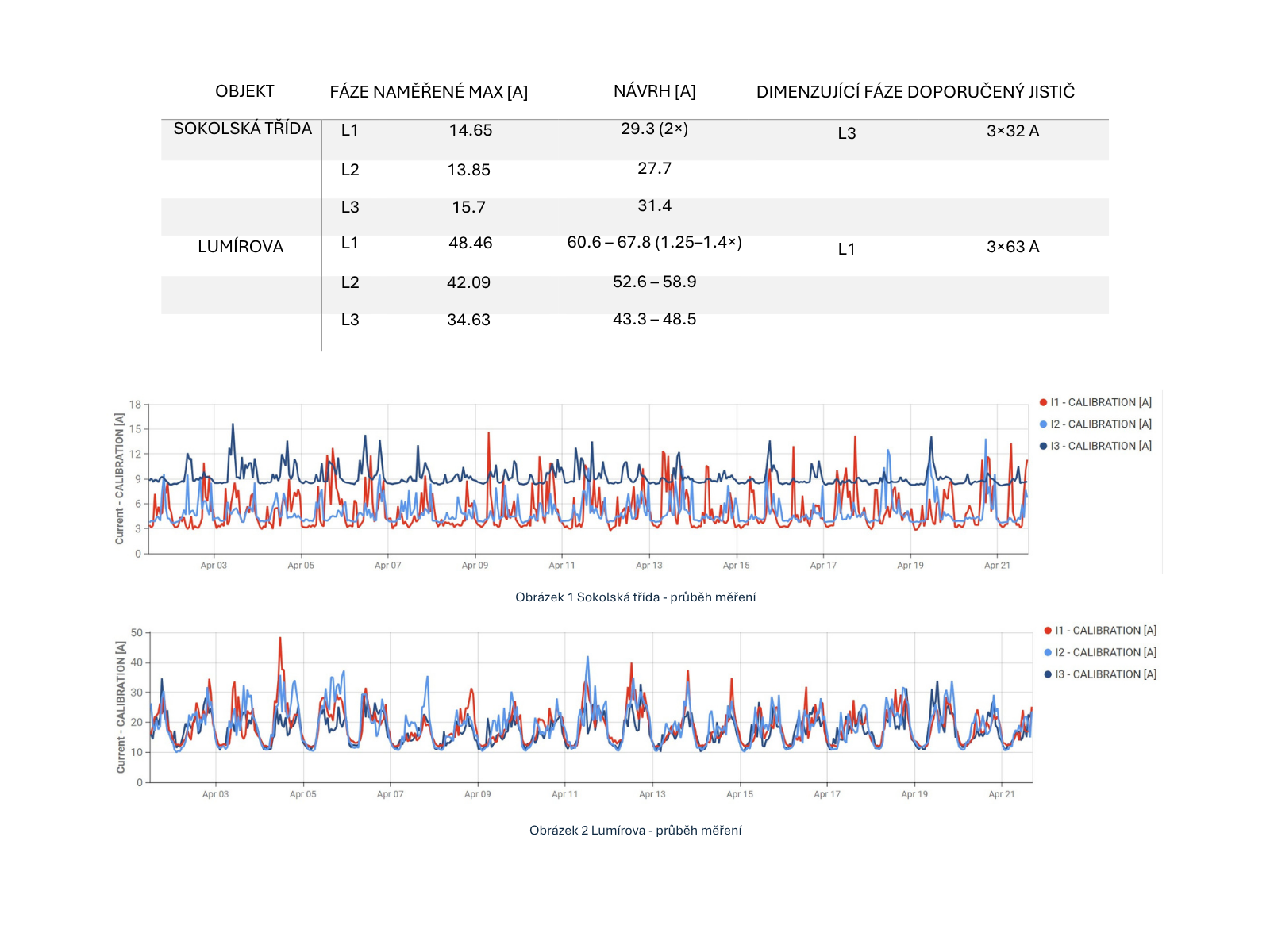Click the 3×32 A breaker cell
Screen dimensions: 1270x952
[1013, 131]
